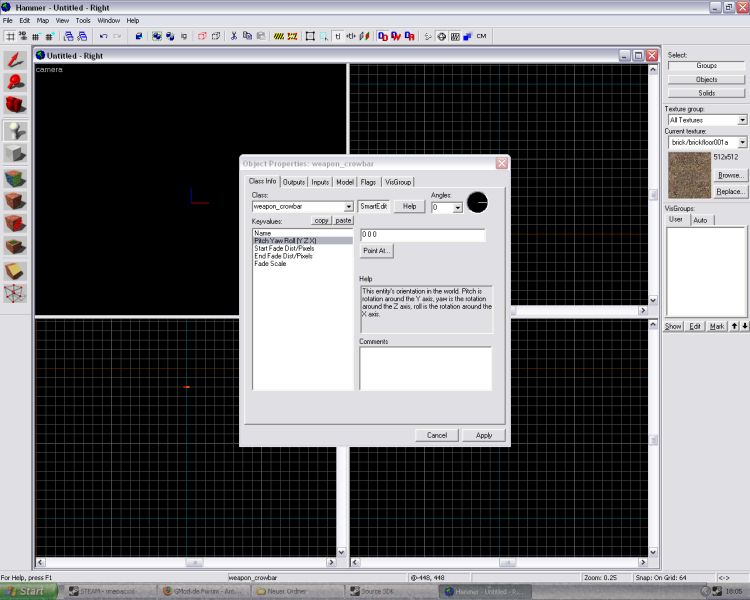
Task: Expand the Texture group dropdown
Action: tap(742, 120)
